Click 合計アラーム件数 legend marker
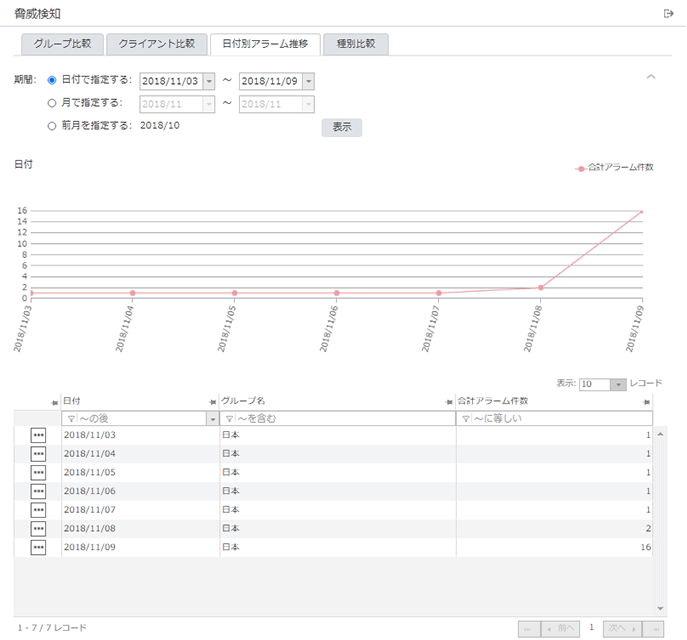This screenshot has width=687, height=640. 580,168
